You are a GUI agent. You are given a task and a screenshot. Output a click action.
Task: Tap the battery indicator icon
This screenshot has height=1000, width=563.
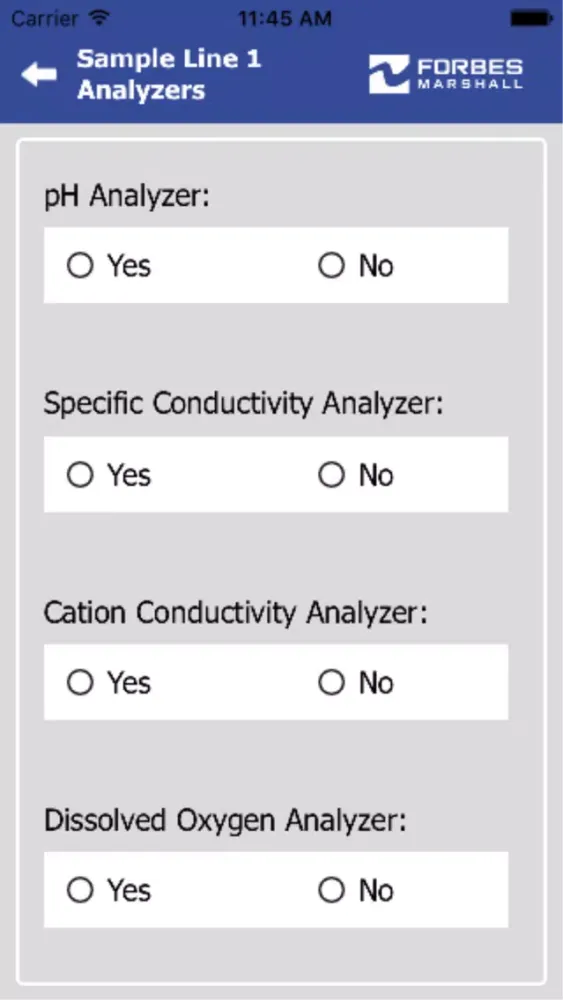(x=531, y=18)
